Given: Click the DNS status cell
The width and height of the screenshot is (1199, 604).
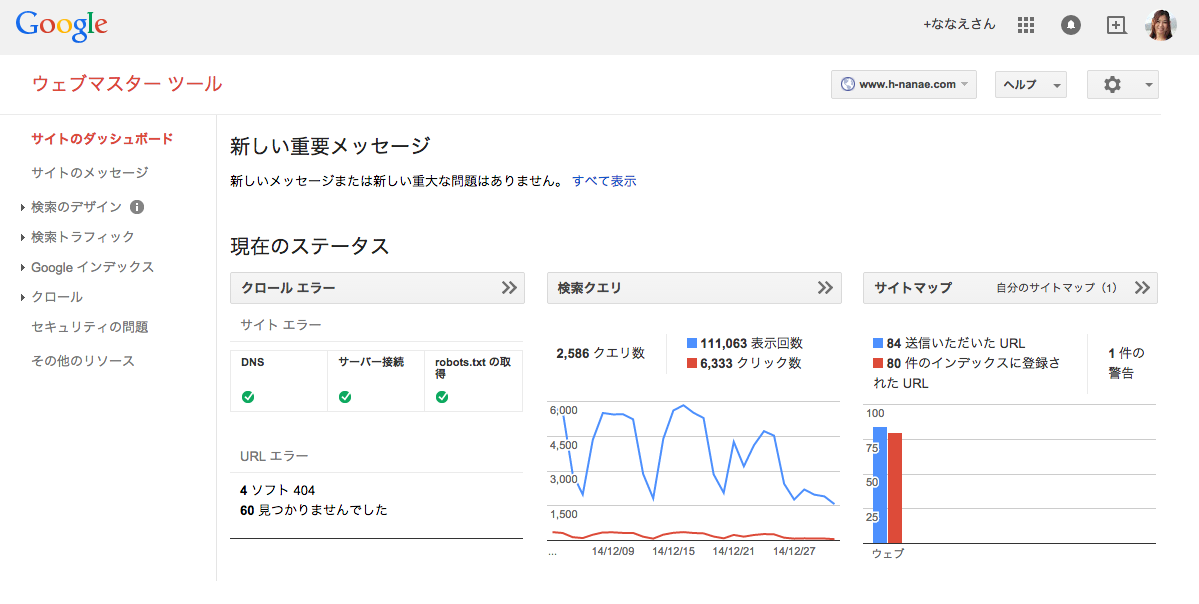Looking at the screenshot, I should tap(278, 381).
